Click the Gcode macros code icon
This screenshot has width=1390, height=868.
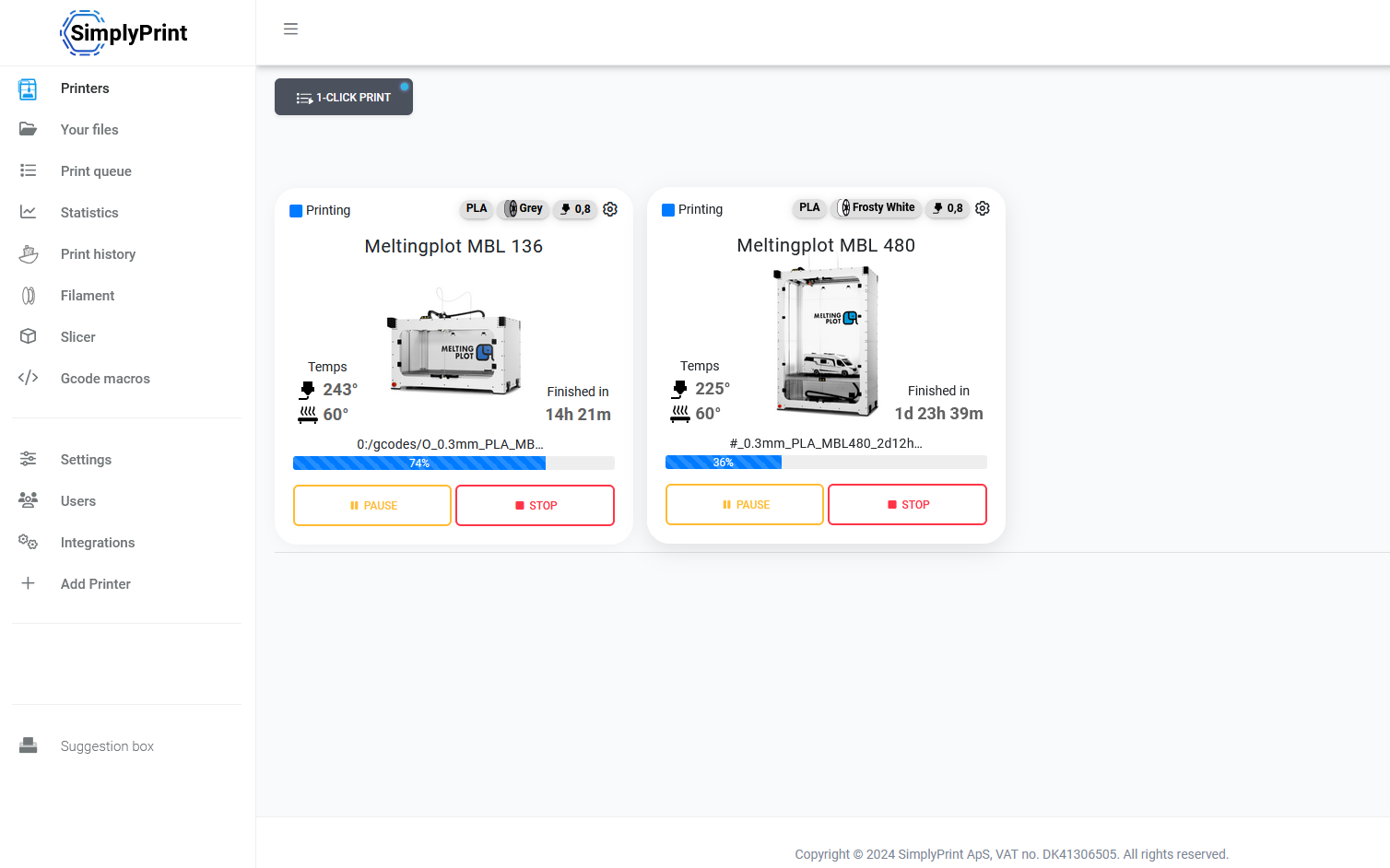tap(28, 378)
